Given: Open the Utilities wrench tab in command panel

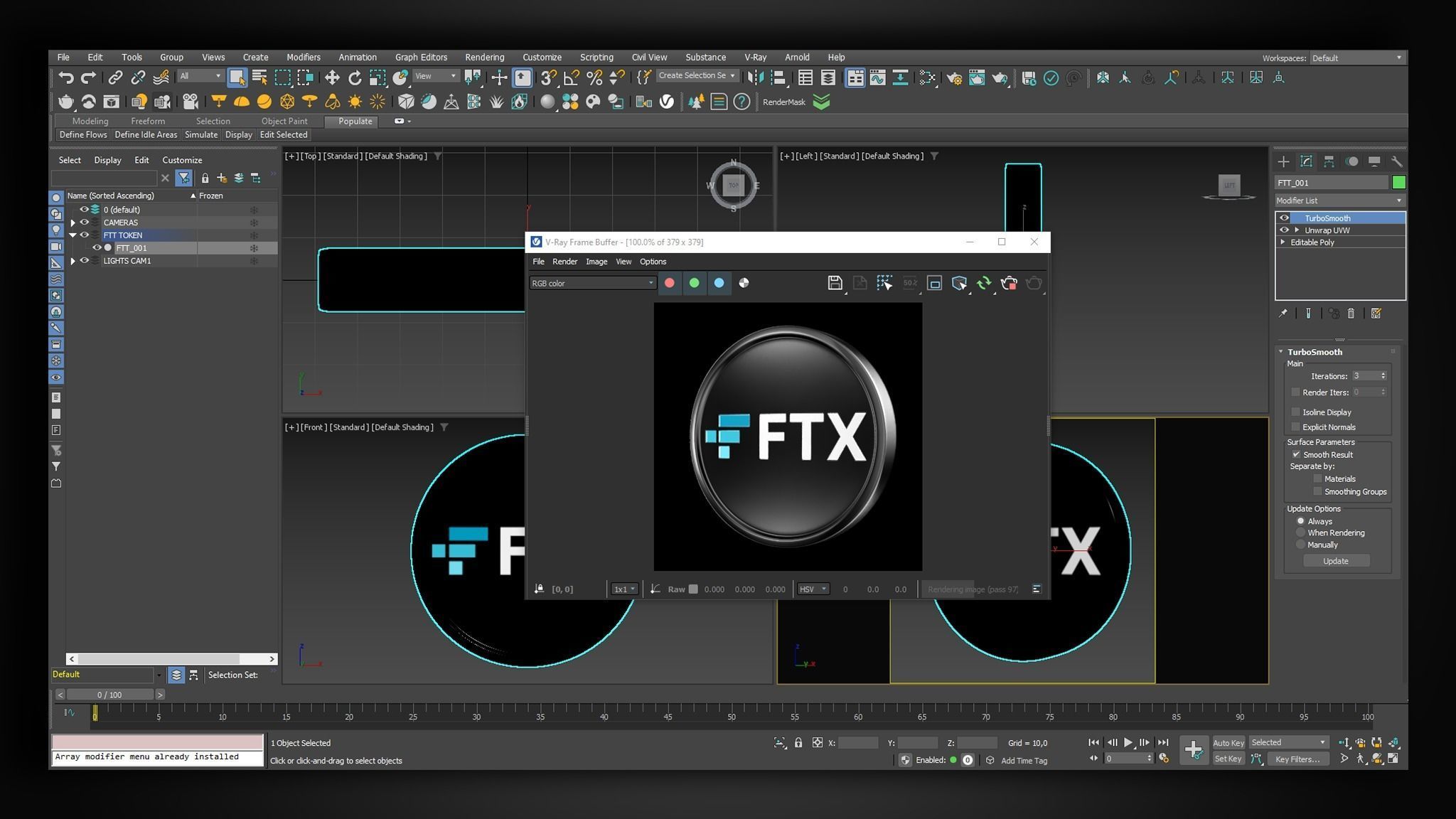Looking at the screenshot, I should pos(1396,161).
